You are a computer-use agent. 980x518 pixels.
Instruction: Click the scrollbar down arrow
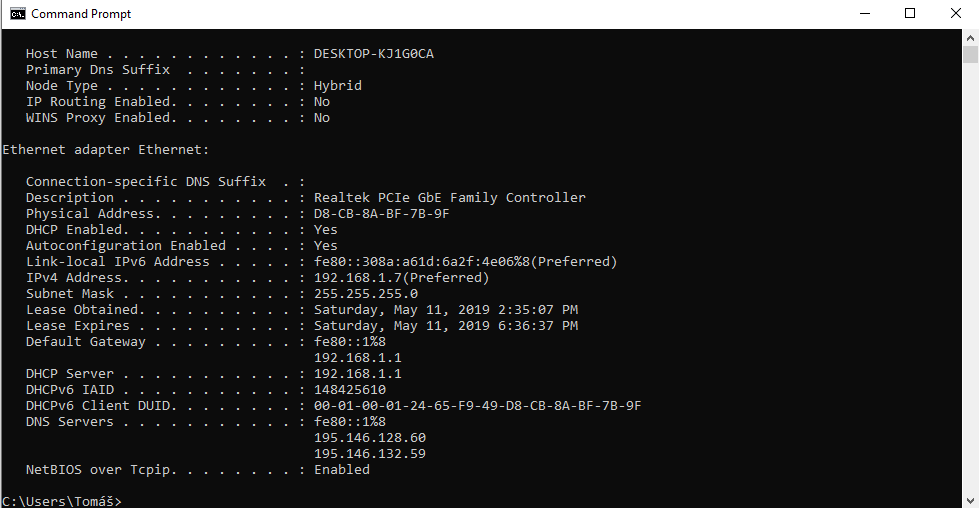pyautogui.click(x=970, y=500)
